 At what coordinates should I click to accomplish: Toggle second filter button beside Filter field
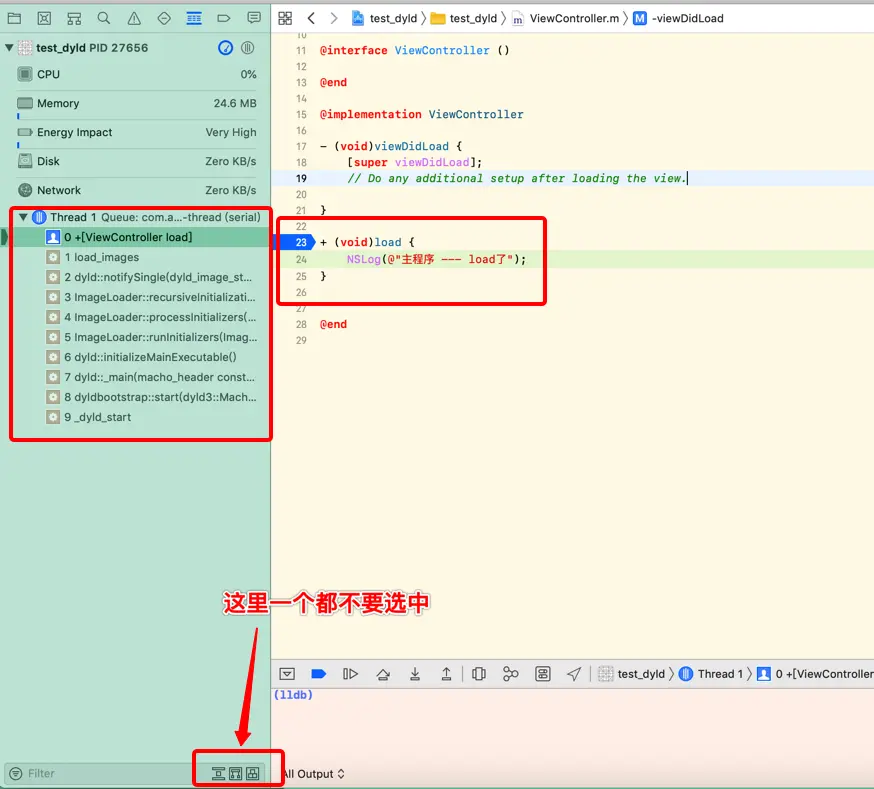tap(236, 774)
